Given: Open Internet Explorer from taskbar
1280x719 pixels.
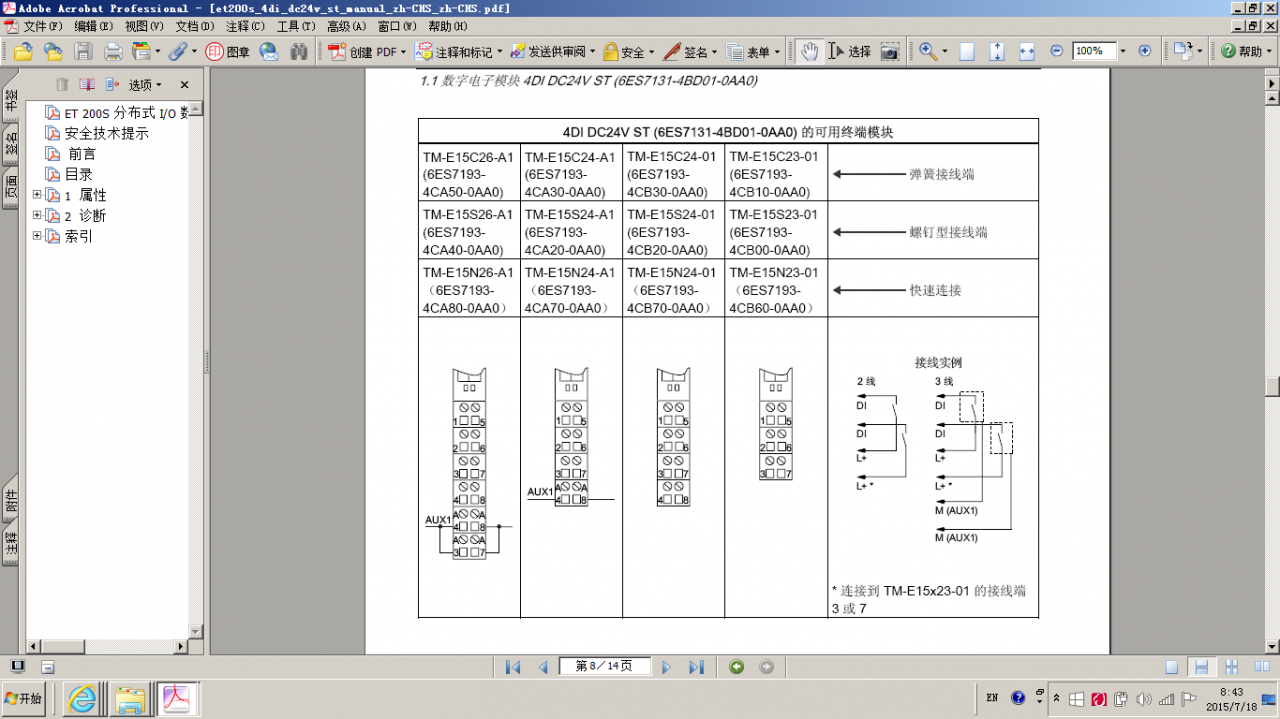Looking at the screenshot, I should tap(84, 699).
